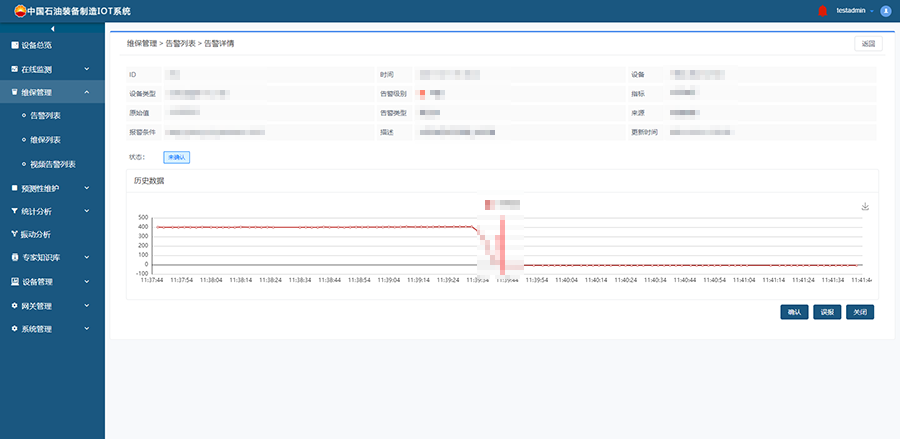Screen dimensions: 900x439
Task: Expand the 系统管理 chevron
Action: click(x=87, y=329)
